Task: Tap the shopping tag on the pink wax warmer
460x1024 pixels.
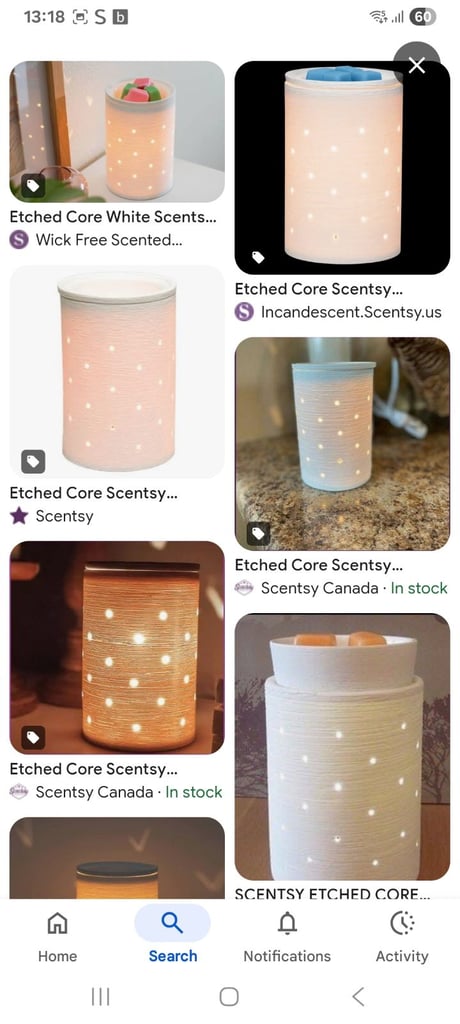Action: (33, 187)
